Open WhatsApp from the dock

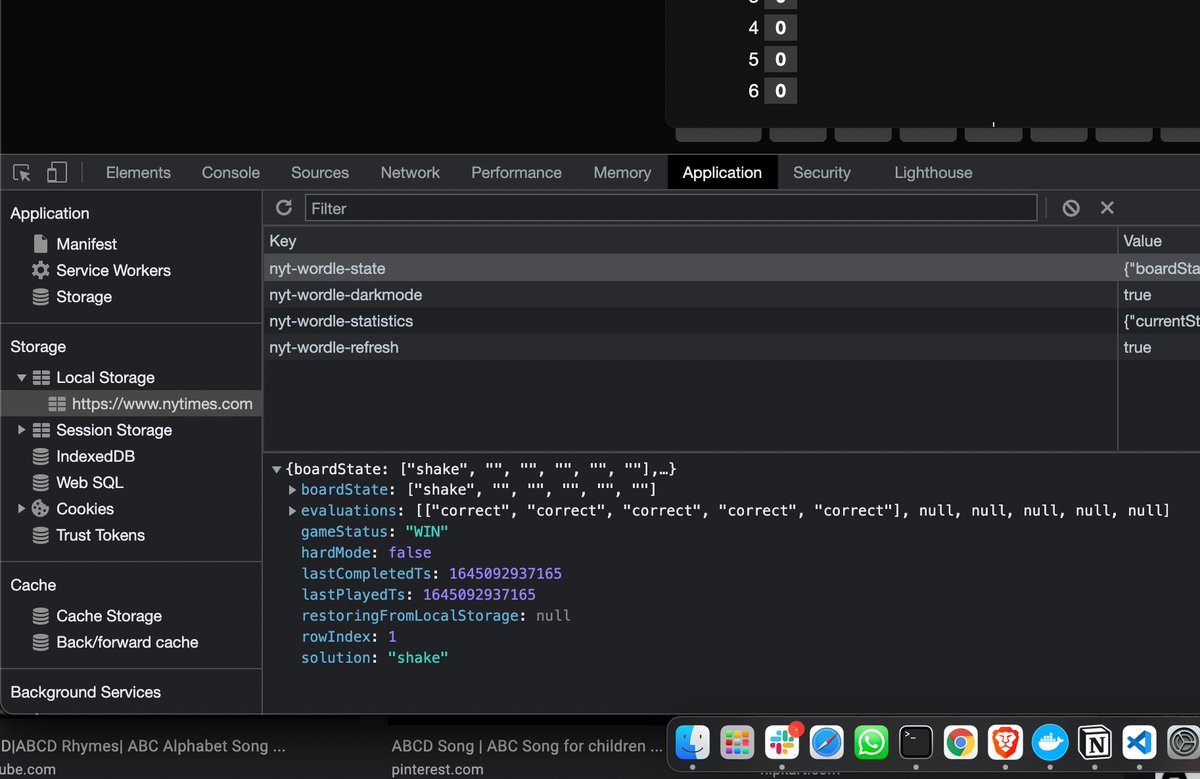871,742
